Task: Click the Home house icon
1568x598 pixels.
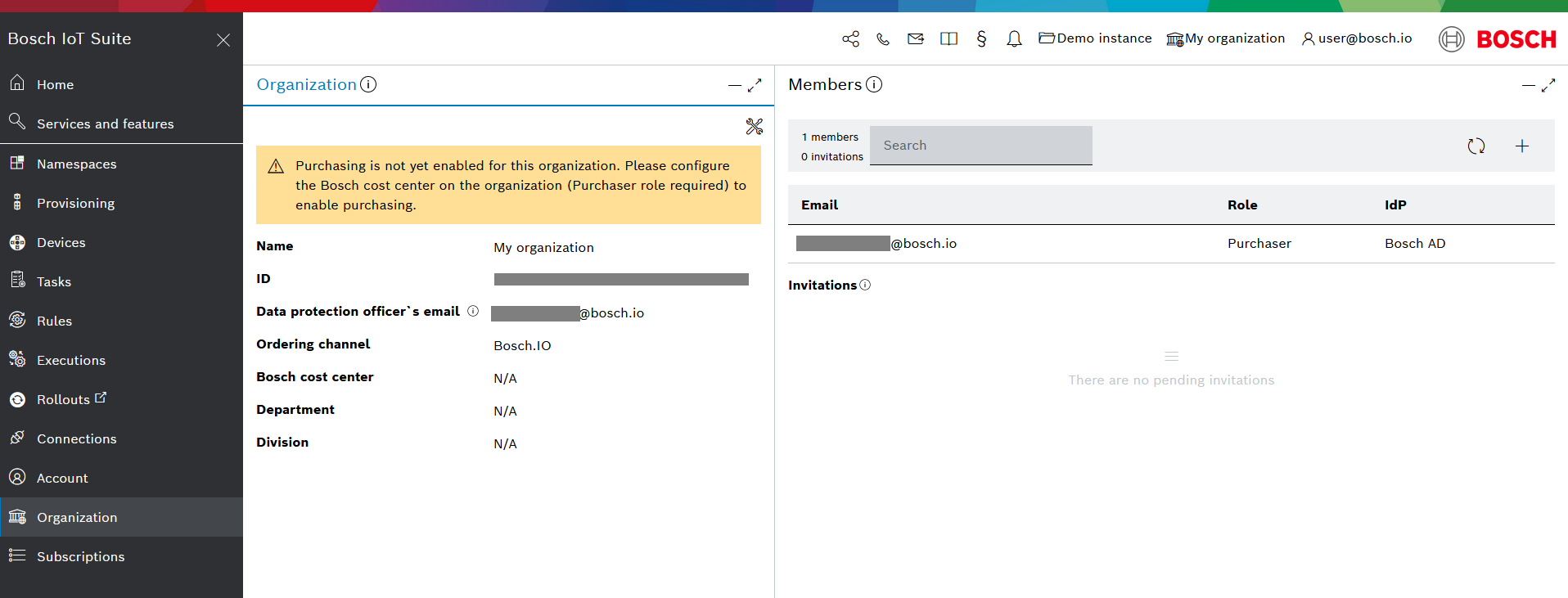Action: [17, 83]
